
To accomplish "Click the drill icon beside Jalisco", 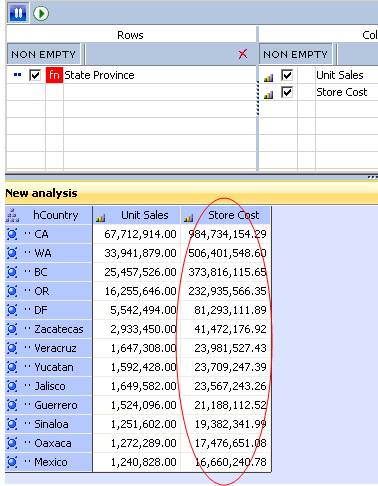I will point(12,386).
